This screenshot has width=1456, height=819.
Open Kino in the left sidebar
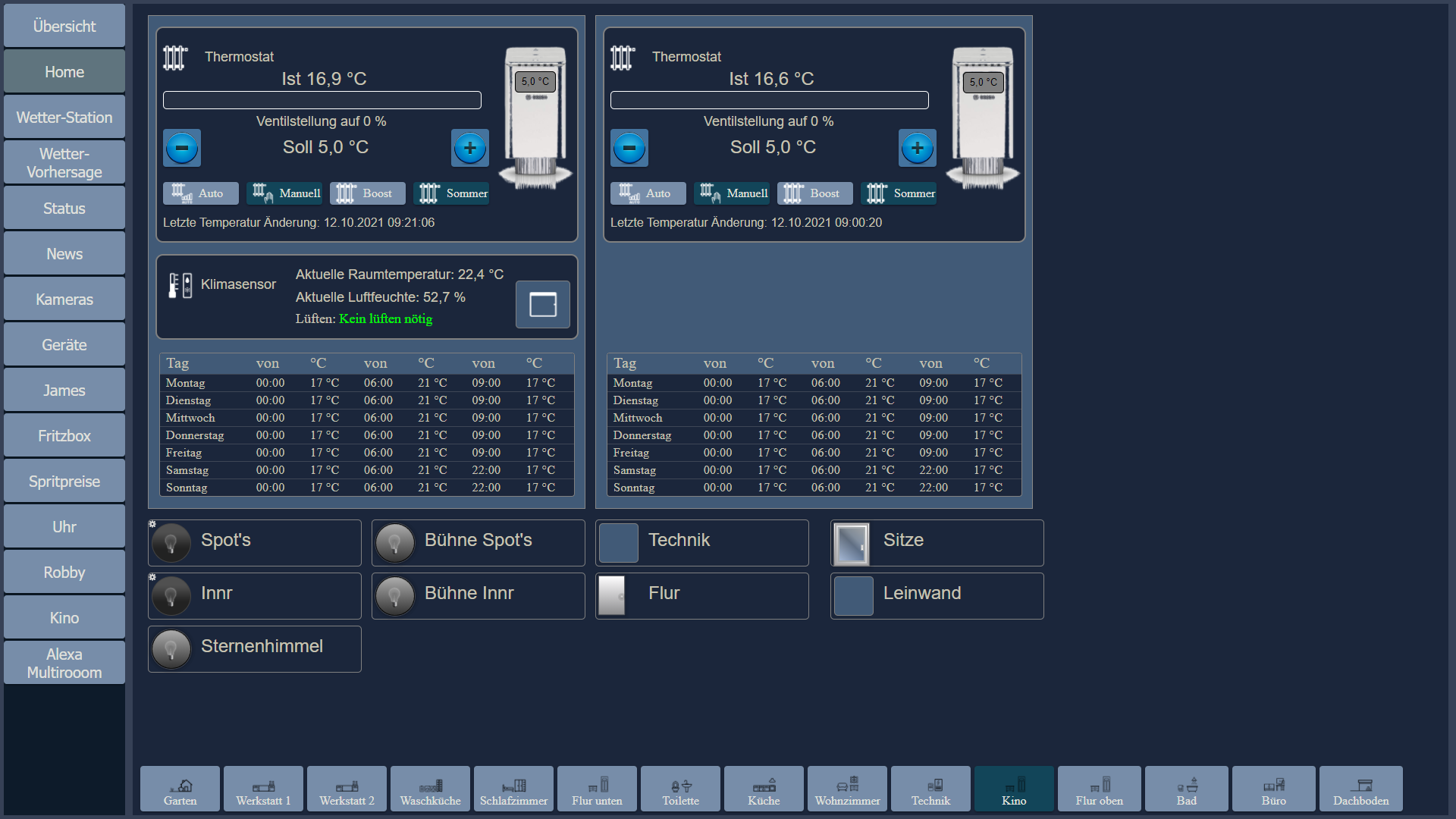coord(64,617)
